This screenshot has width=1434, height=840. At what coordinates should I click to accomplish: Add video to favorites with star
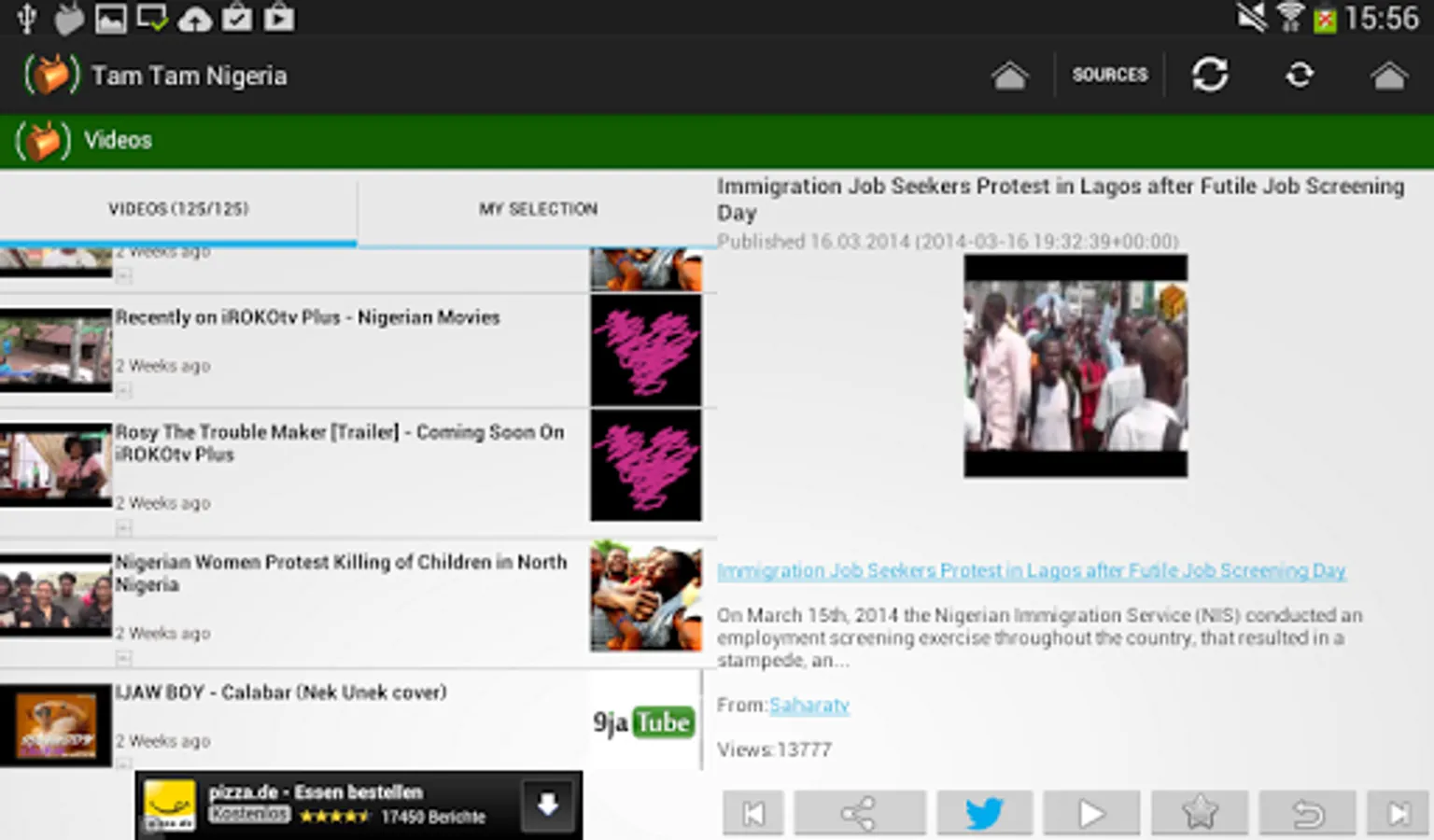[1200, 813]
